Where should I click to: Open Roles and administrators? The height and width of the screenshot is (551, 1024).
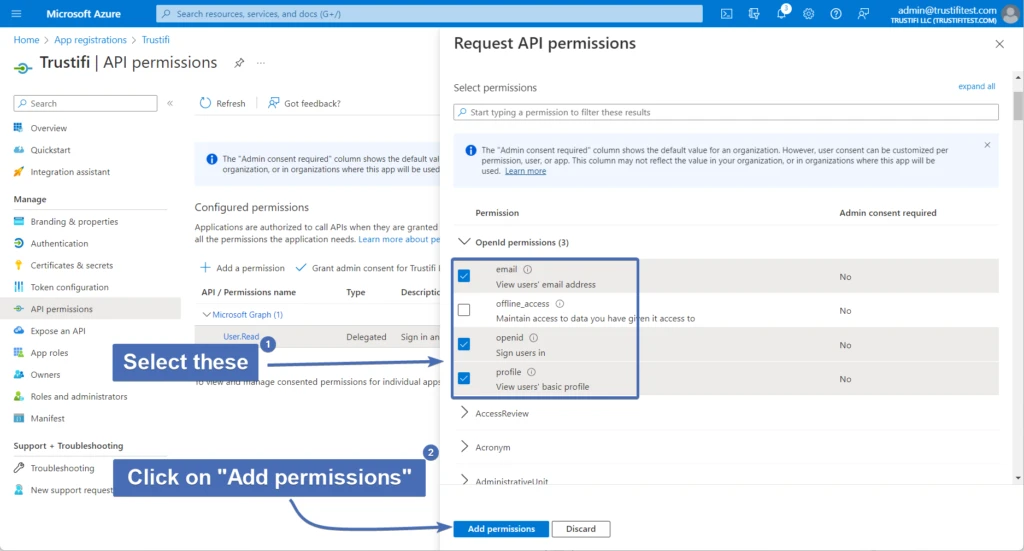[78, 396]
